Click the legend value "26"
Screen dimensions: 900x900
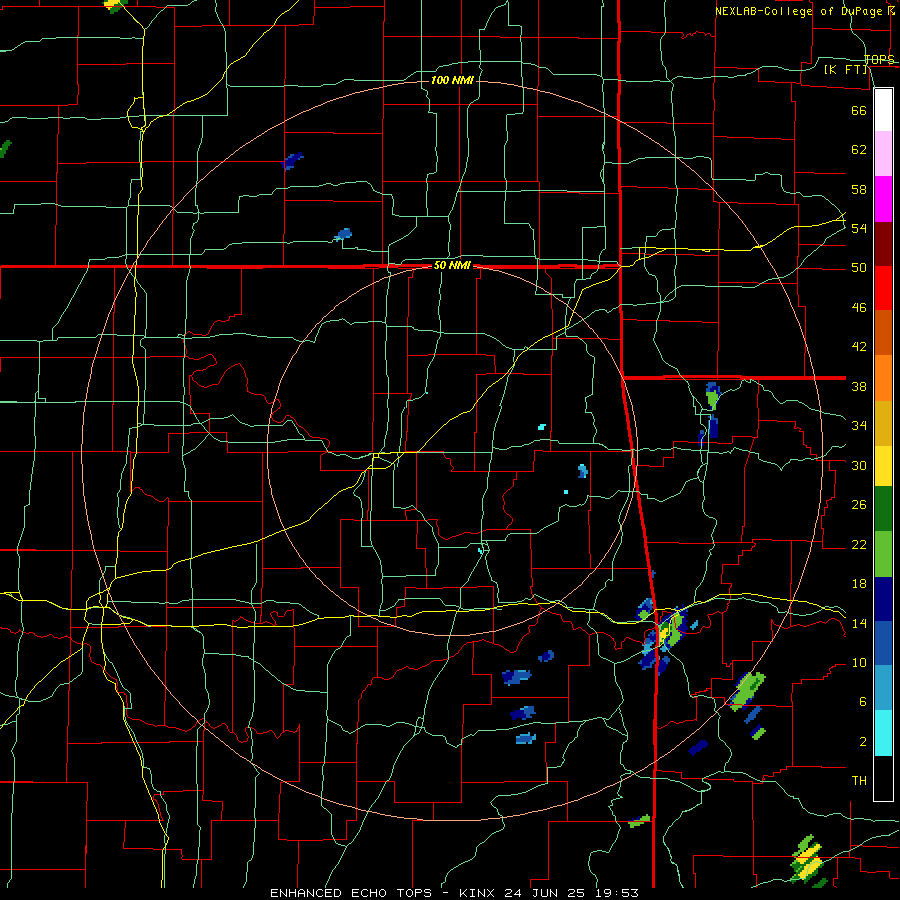pyautogui.click(x=859, y=505)
